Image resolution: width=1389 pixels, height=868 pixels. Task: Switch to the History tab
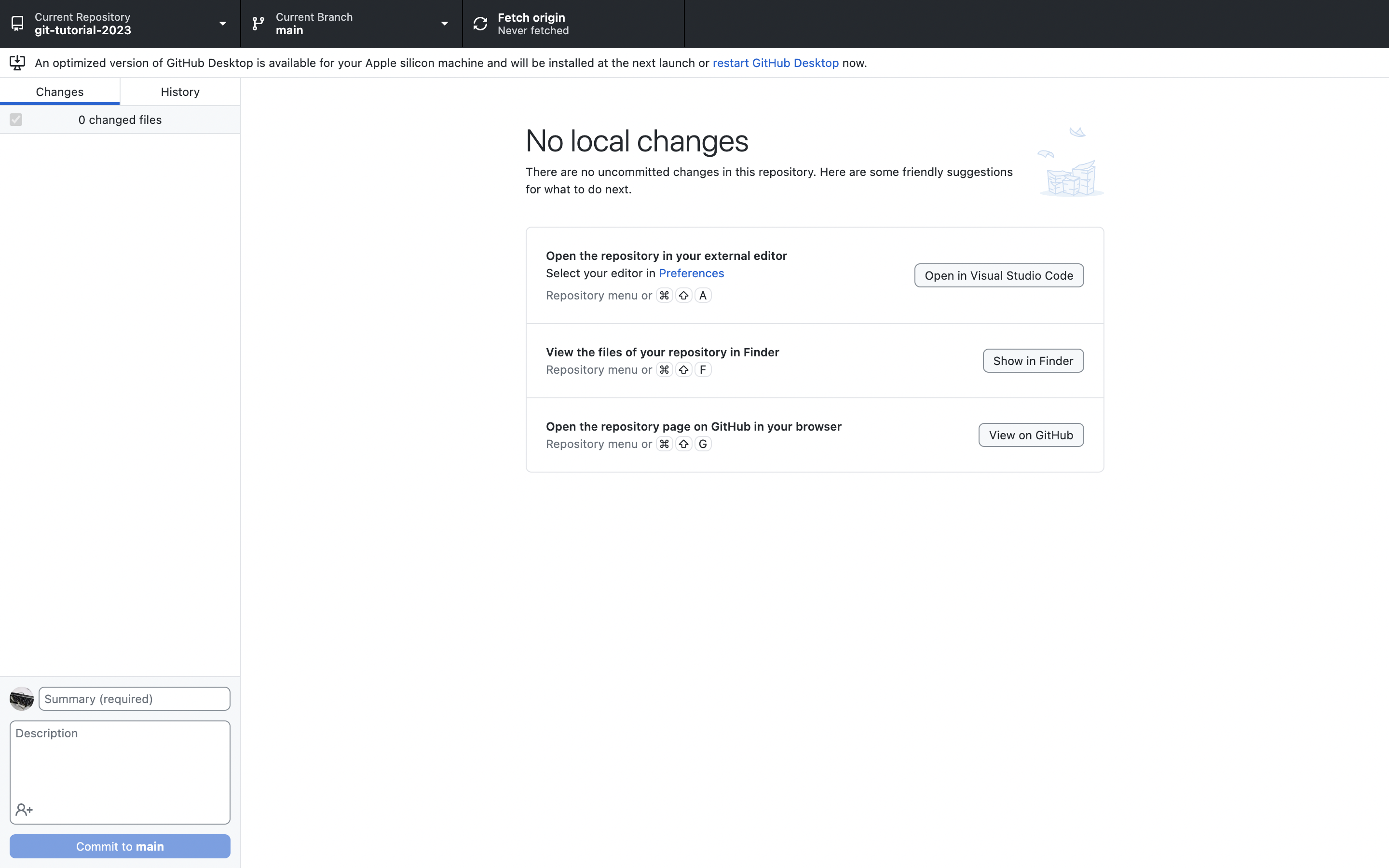pos(180,92)
